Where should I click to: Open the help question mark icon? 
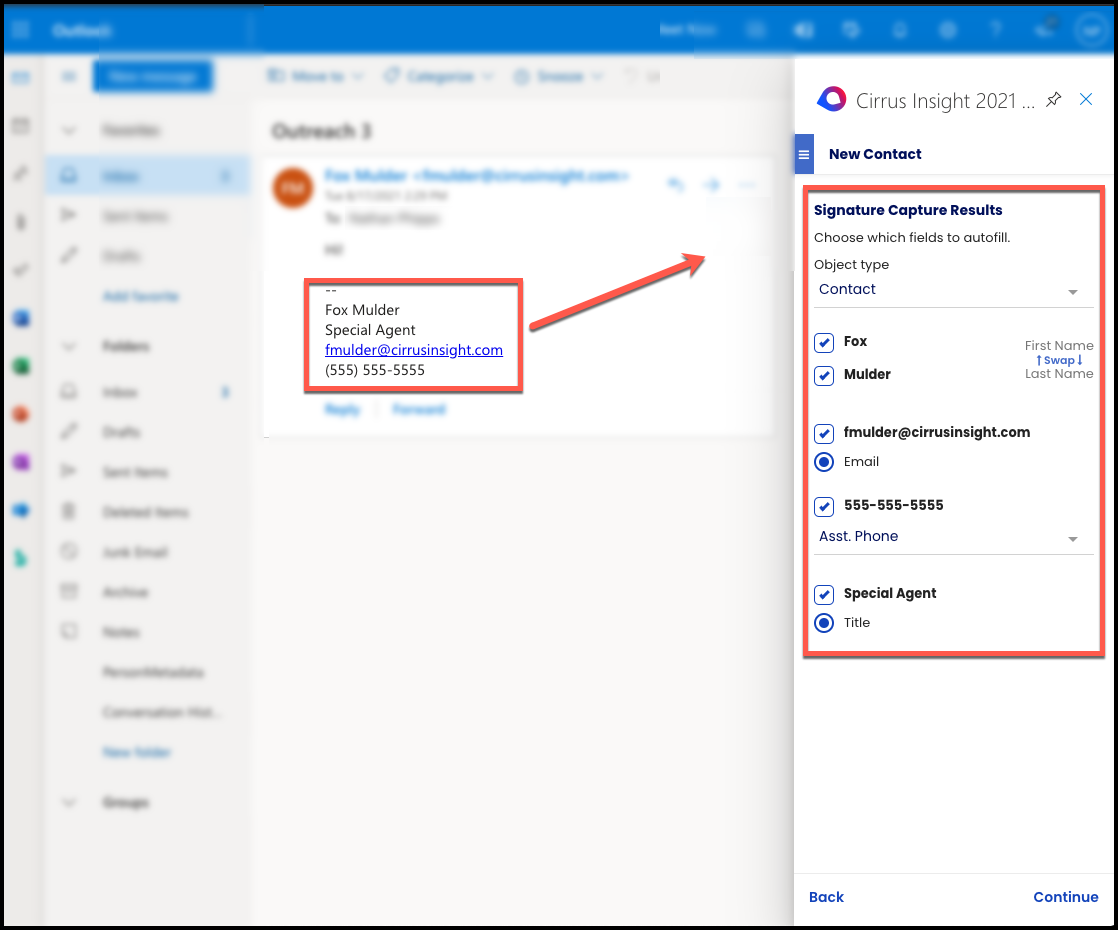click(x=995, y=30)
